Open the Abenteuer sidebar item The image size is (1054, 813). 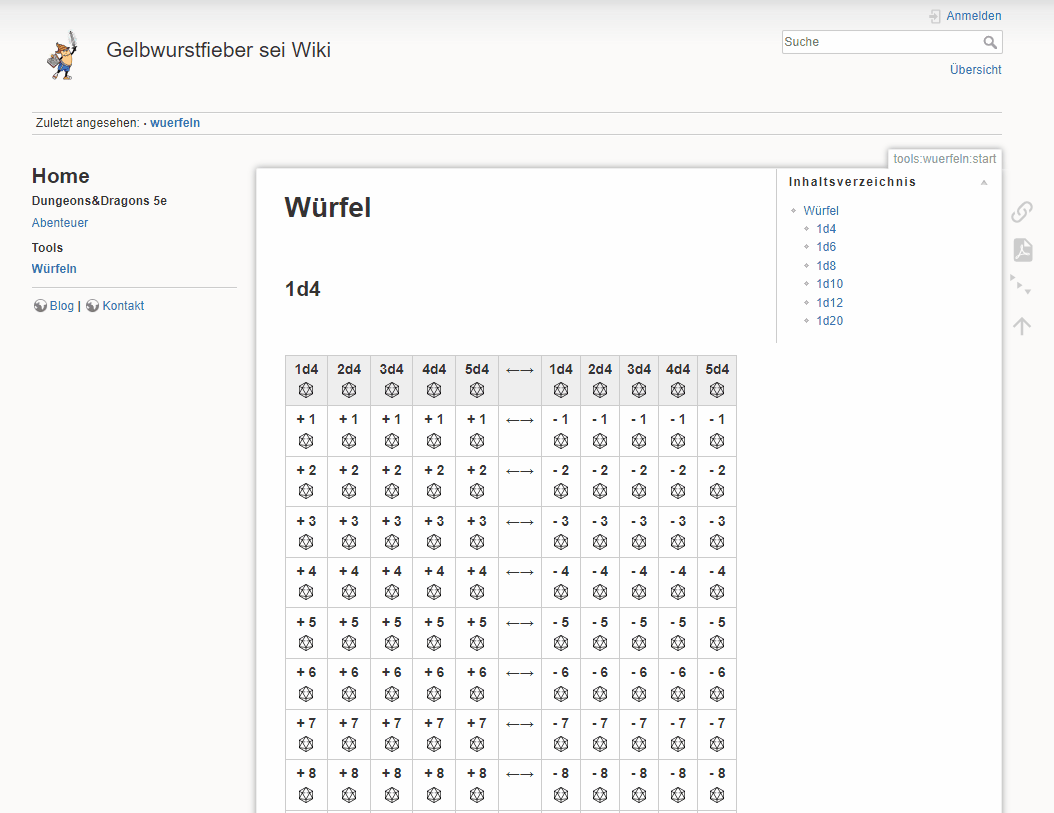(60, 223)
